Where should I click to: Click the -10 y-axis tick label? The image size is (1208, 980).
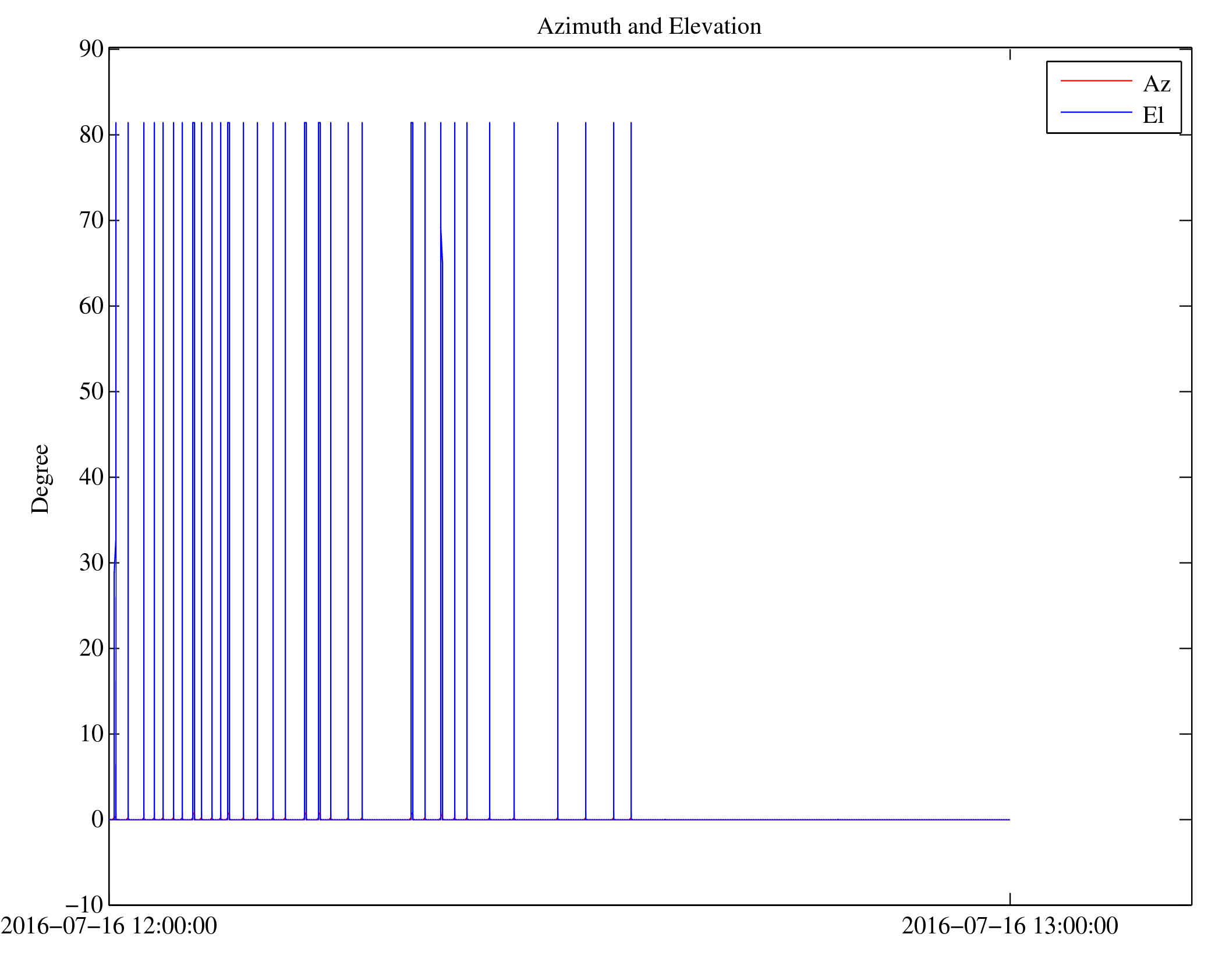[85, 905]
